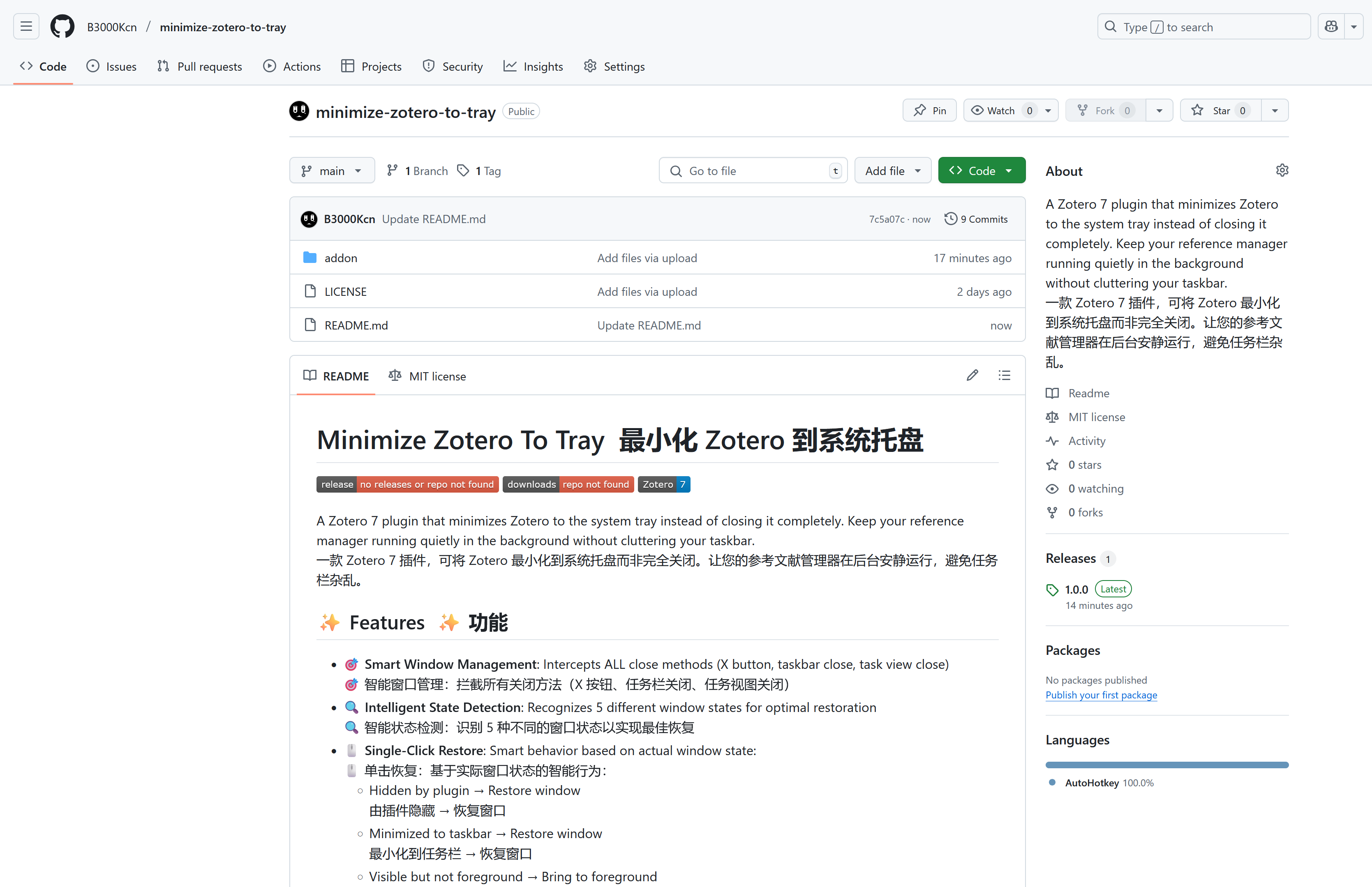
Task: Open the main branch selector dropdown
Action: pos(332,170)
